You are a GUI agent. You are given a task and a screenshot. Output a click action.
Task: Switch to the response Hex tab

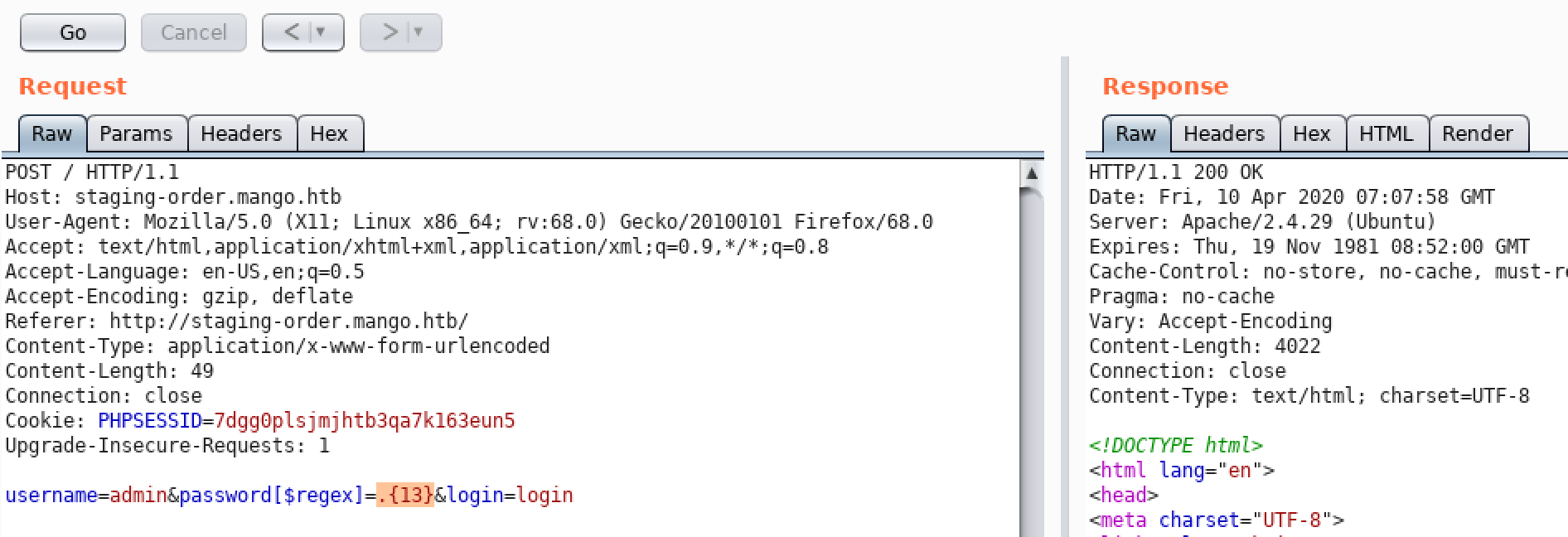(x=1313, y=133)
